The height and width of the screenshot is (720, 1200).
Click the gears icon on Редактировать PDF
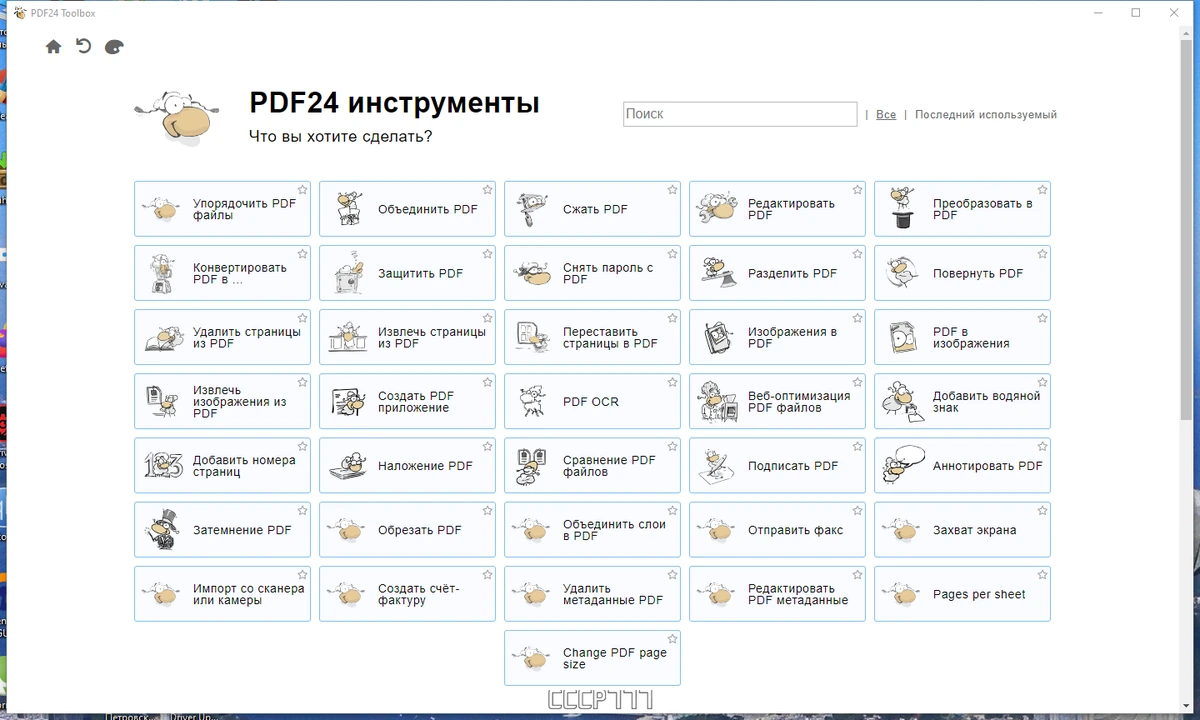pos(717,209)
